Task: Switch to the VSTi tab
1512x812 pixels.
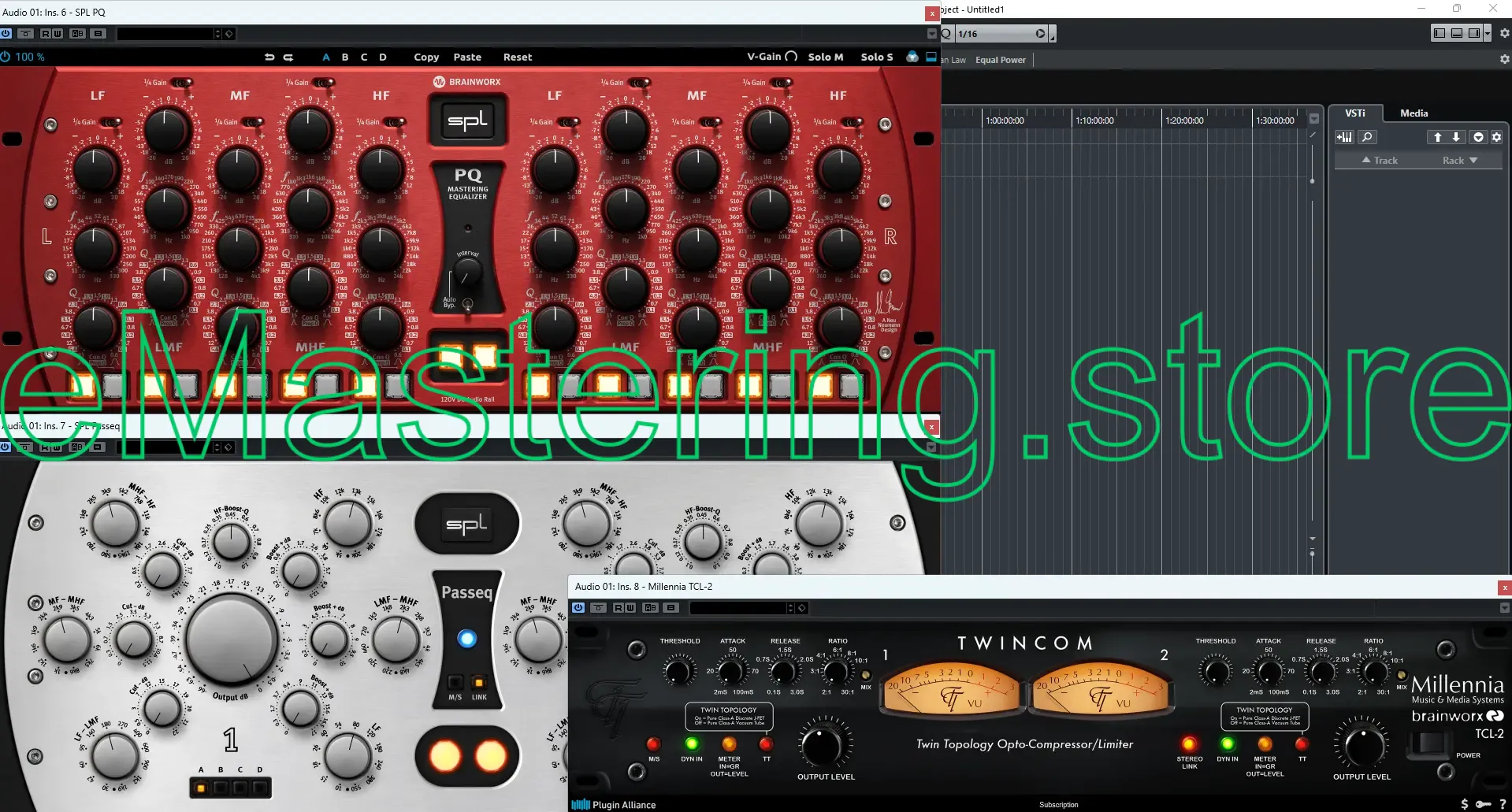Action: [x=1355, y=113]
